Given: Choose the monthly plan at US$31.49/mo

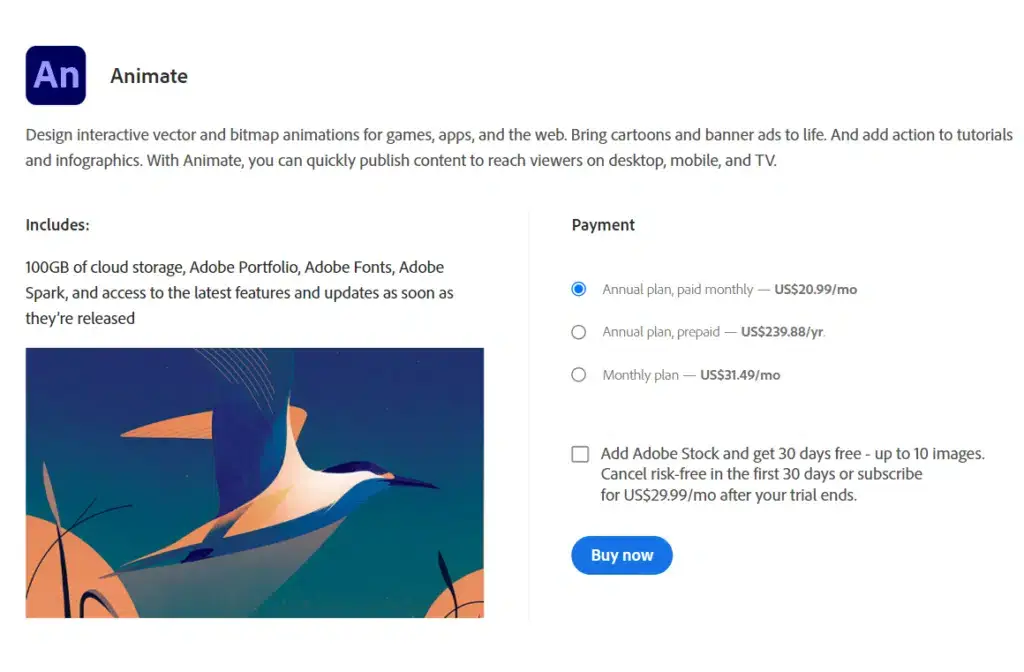Looking at the screenshot, I should point(579,374).
